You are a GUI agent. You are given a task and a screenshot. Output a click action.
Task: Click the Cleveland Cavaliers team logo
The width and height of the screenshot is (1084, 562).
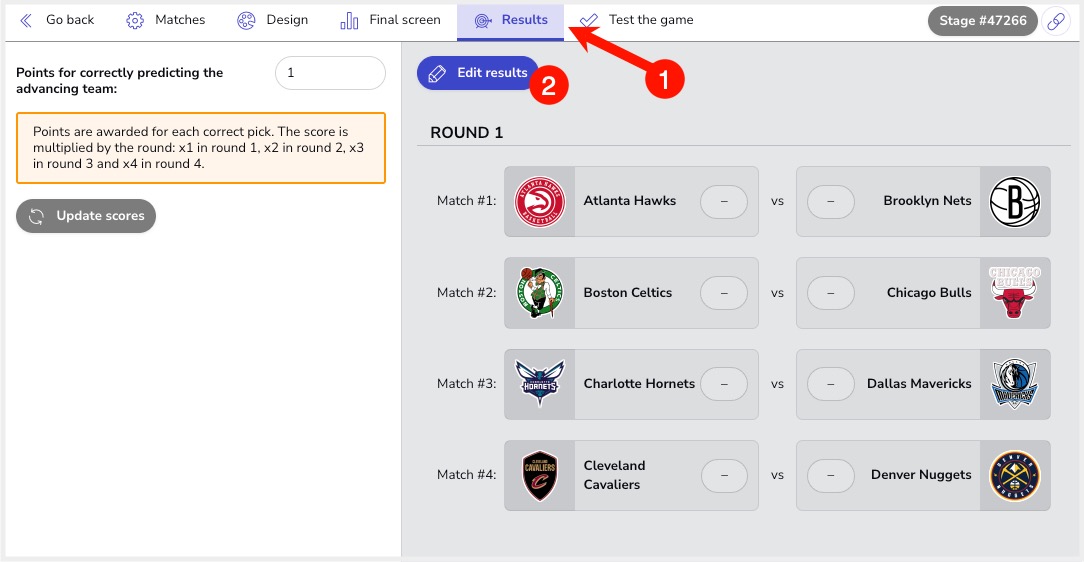[540, 476]
